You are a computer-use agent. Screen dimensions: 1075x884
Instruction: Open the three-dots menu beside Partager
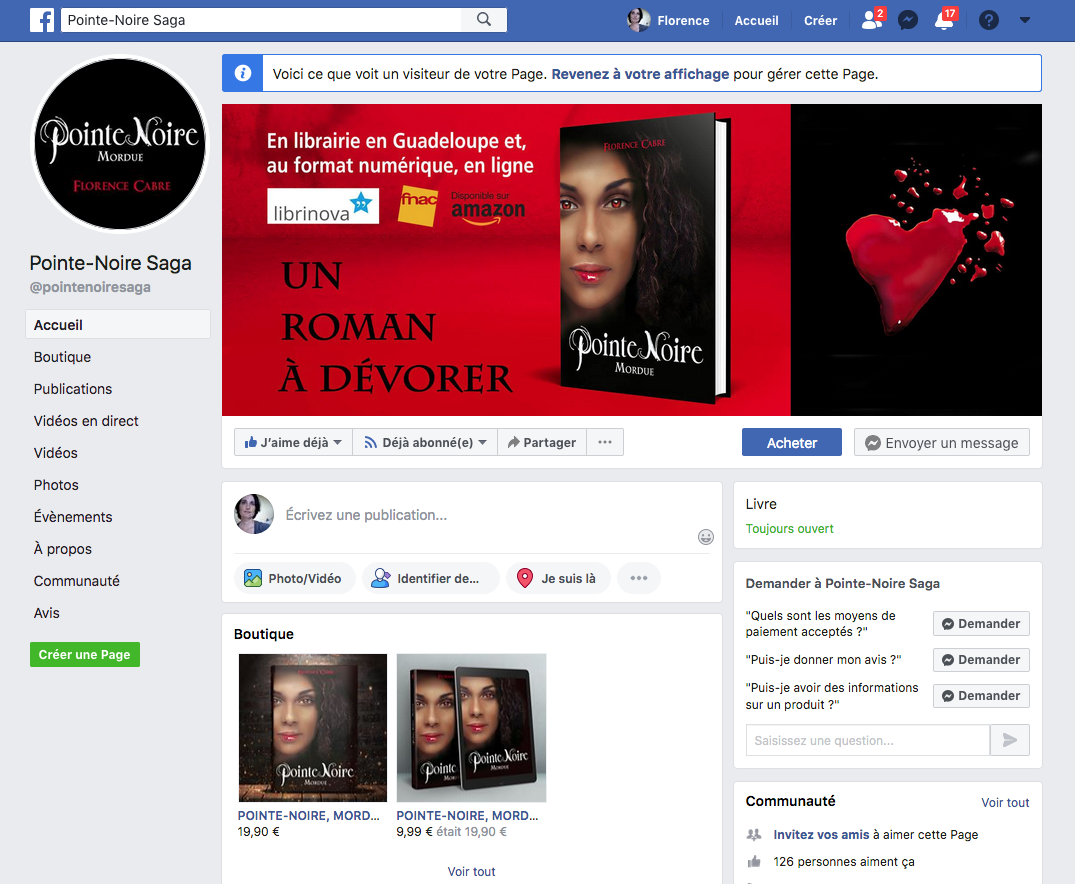pyautogui.click(x=605, y=443)
